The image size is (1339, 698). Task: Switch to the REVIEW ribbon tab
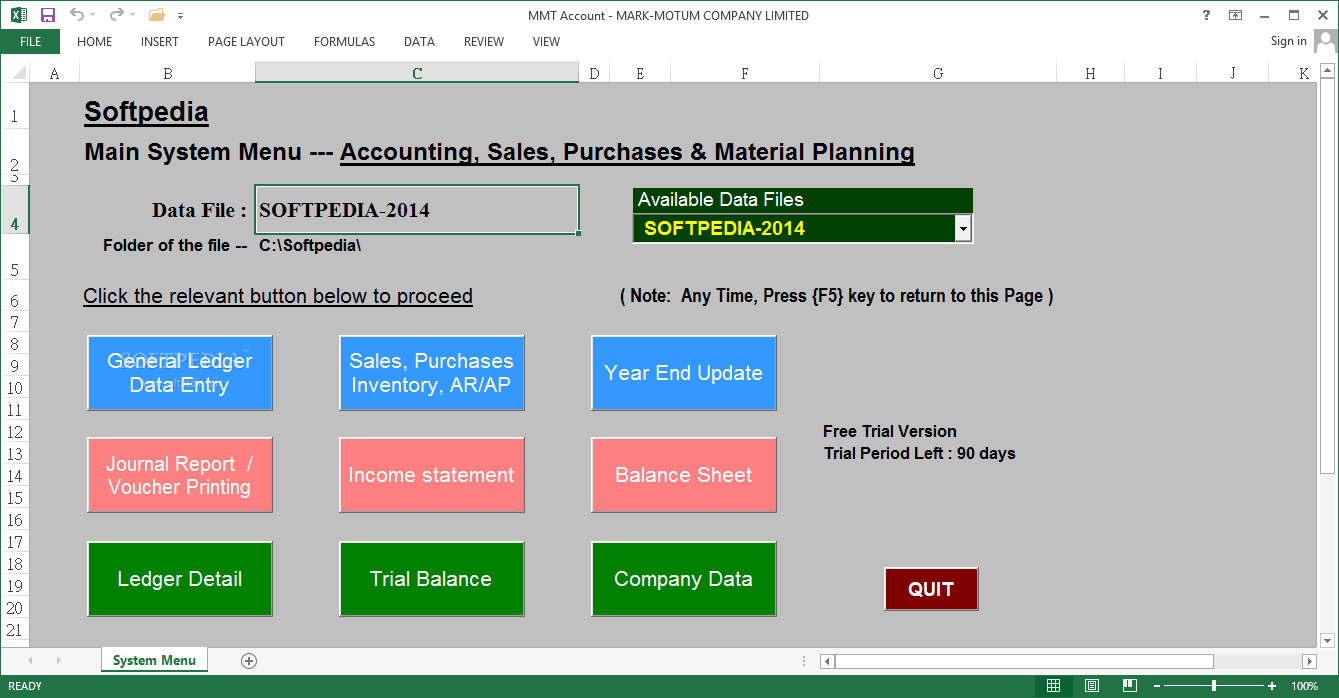click(x=484, y=42)
